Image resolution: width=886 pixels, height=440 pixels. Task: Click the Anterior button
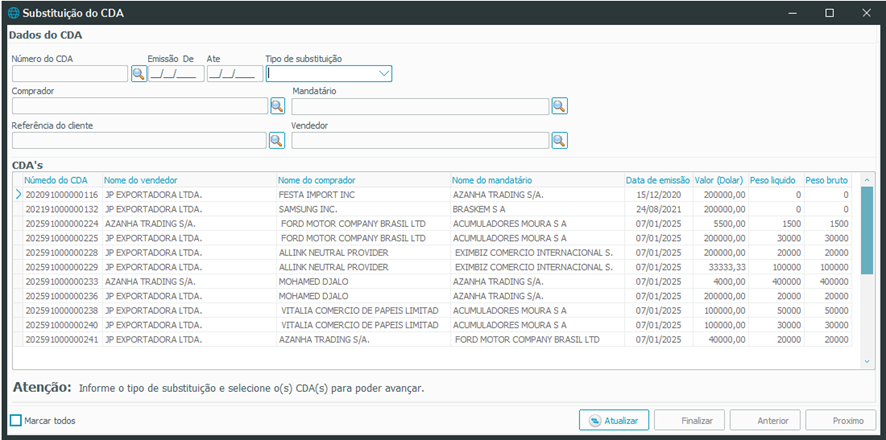click(765, 420)
